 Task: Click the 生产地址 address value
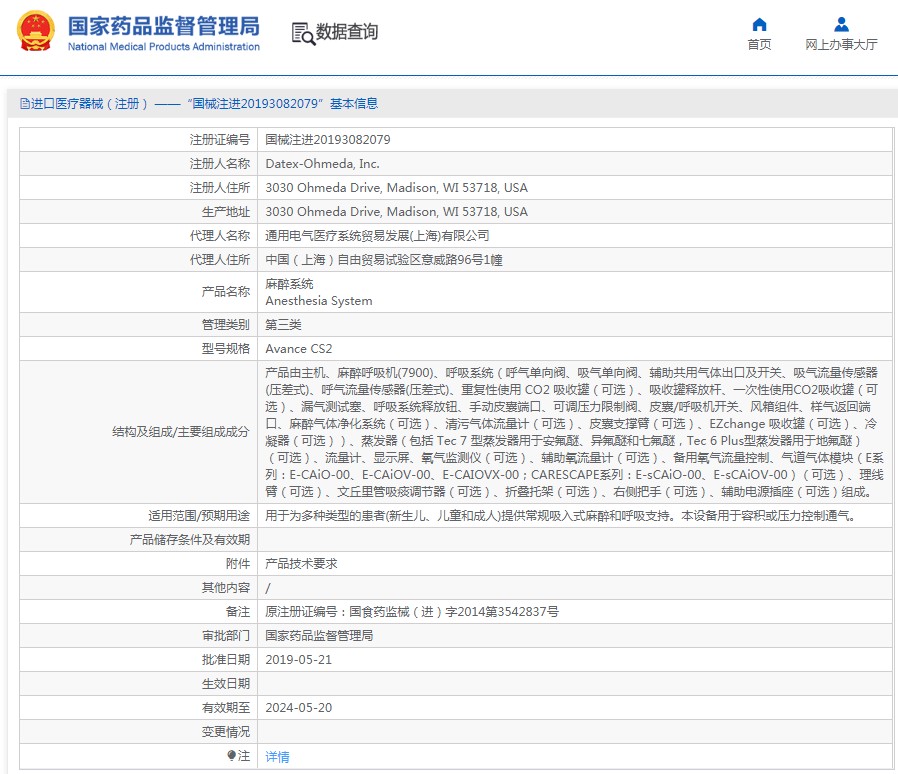tap(396, 212)
